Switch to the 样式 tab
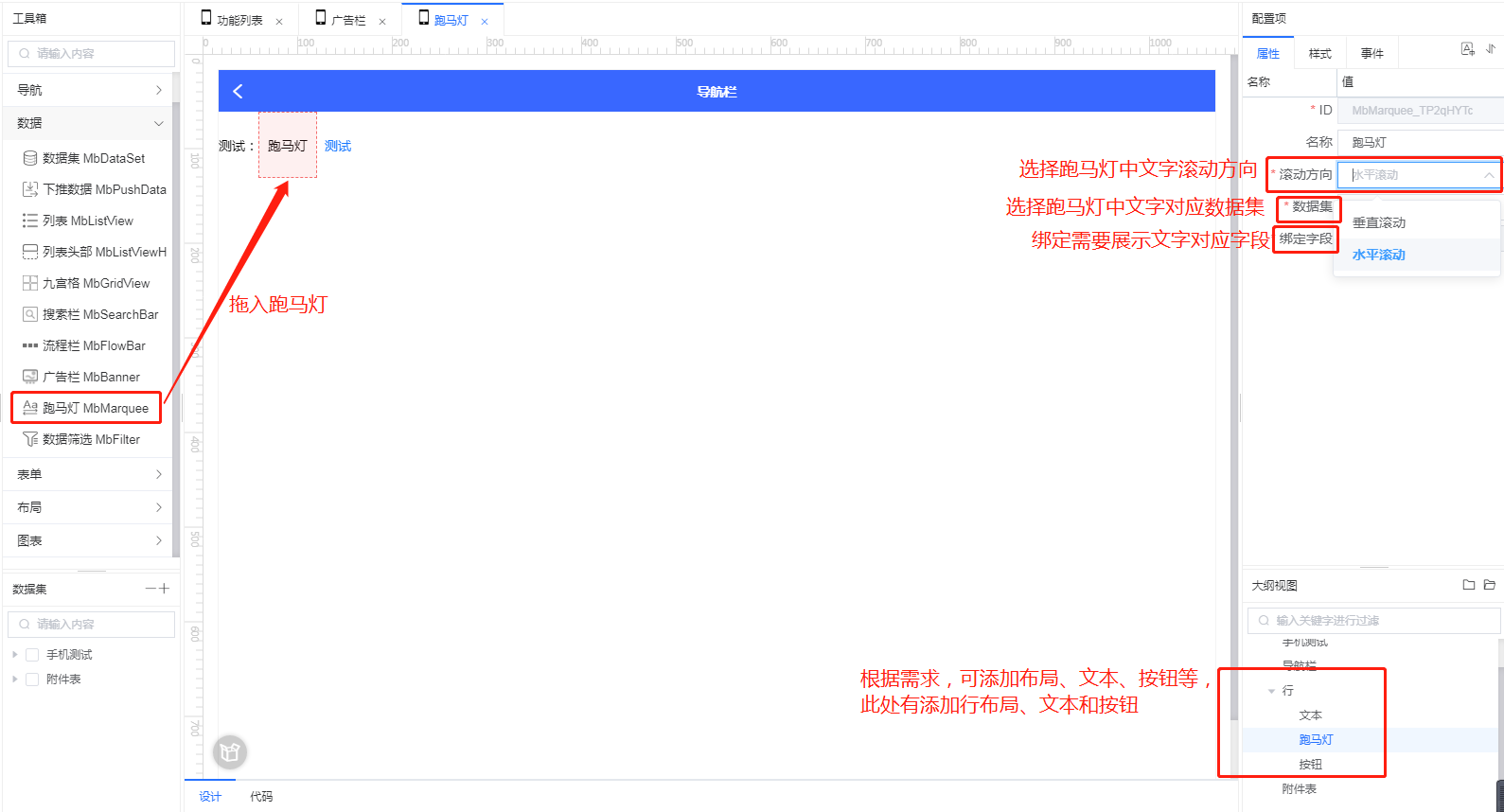Viewport: 1504px width, 812px height. click(x=1319, y=54)
